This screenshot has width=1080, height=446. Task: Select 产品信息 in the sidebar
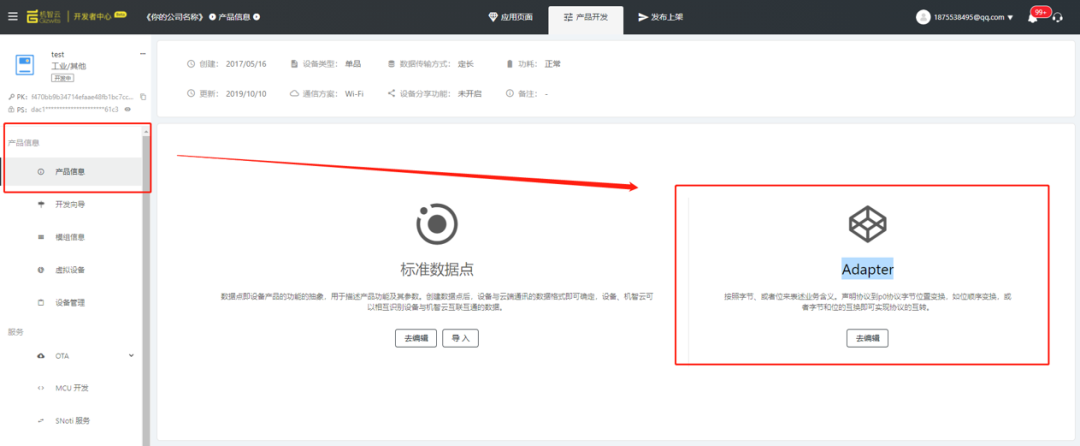(x=72, y=172)
